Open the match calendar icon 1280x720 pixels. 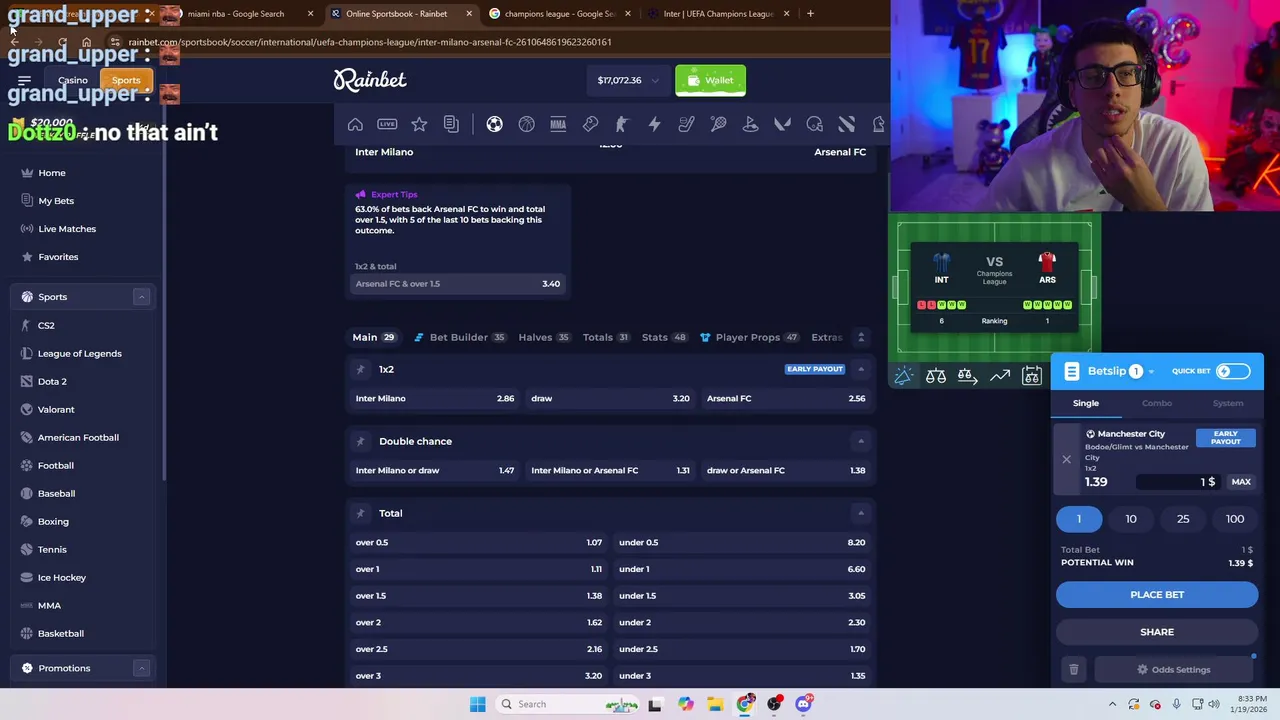point(1031,376)
